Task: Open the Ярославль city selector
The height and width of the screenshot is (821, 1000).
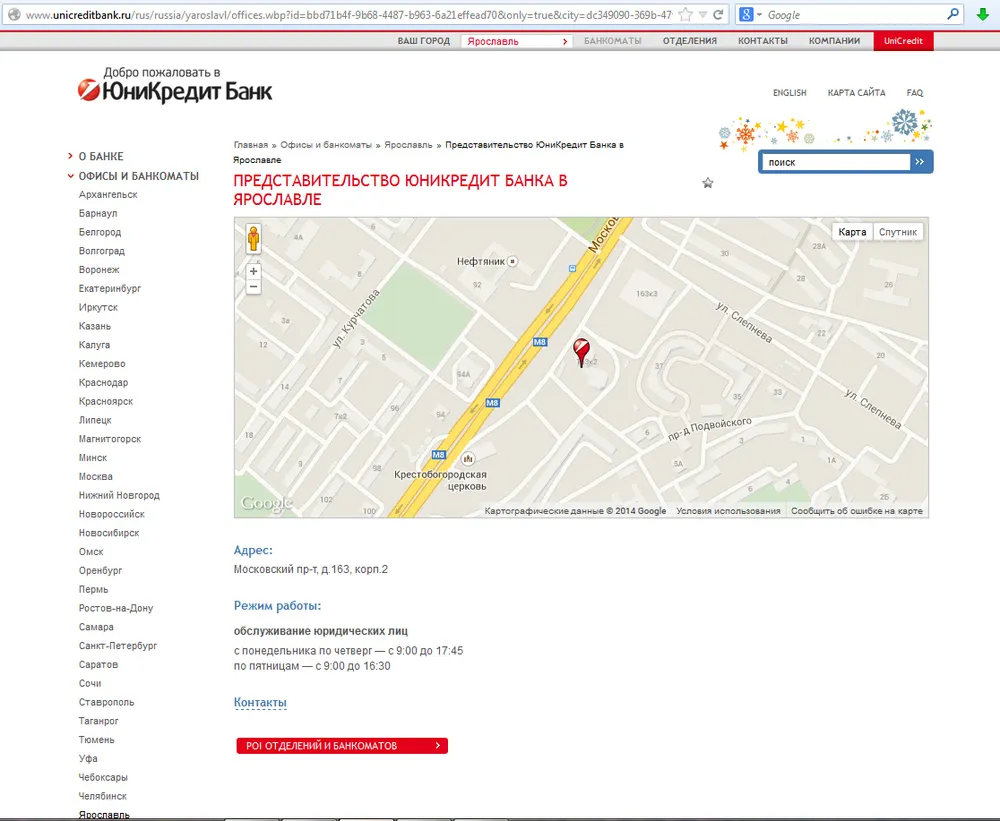Action: tap(517, 41)
